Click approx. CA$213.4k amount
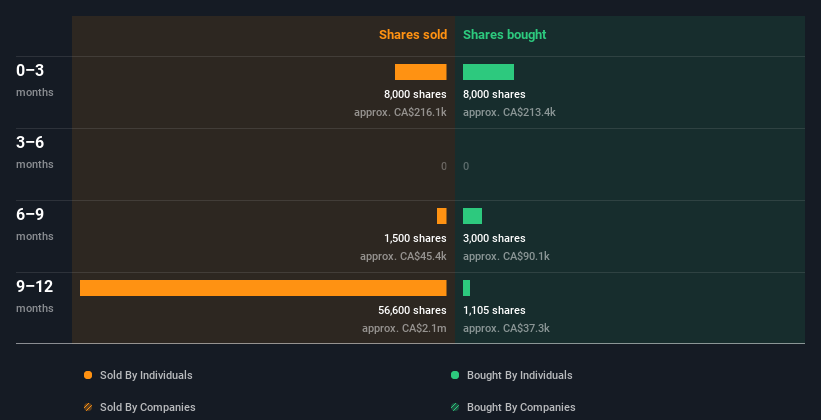Screen dimensions: 821x420 (509, 113)
